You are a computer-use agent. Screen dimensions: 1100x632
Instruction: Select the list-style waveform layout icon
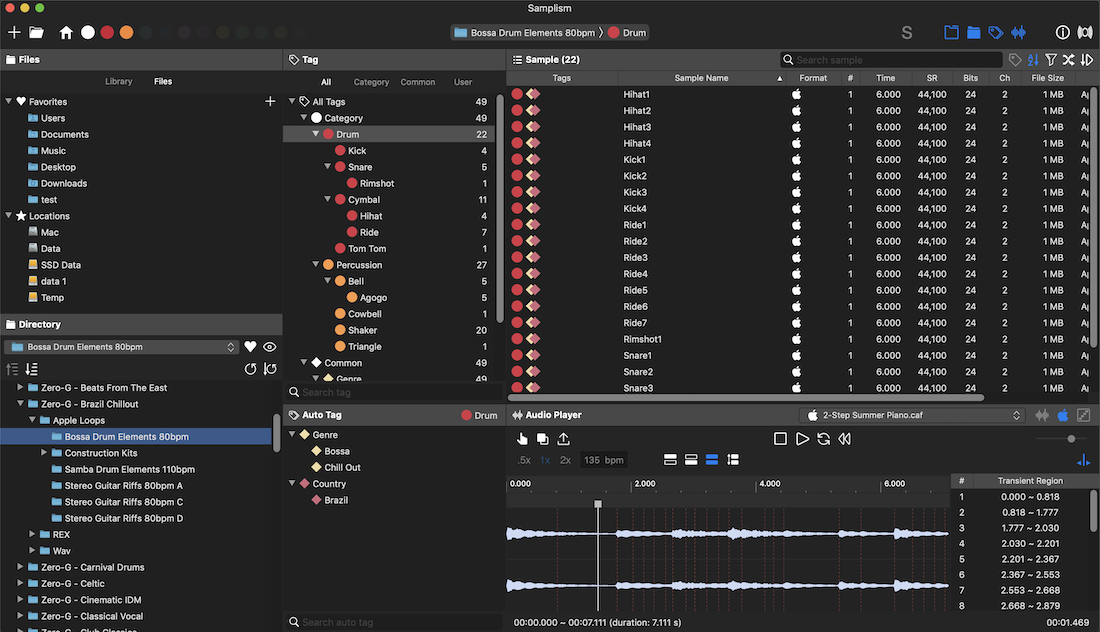click(x=732, y=459)
